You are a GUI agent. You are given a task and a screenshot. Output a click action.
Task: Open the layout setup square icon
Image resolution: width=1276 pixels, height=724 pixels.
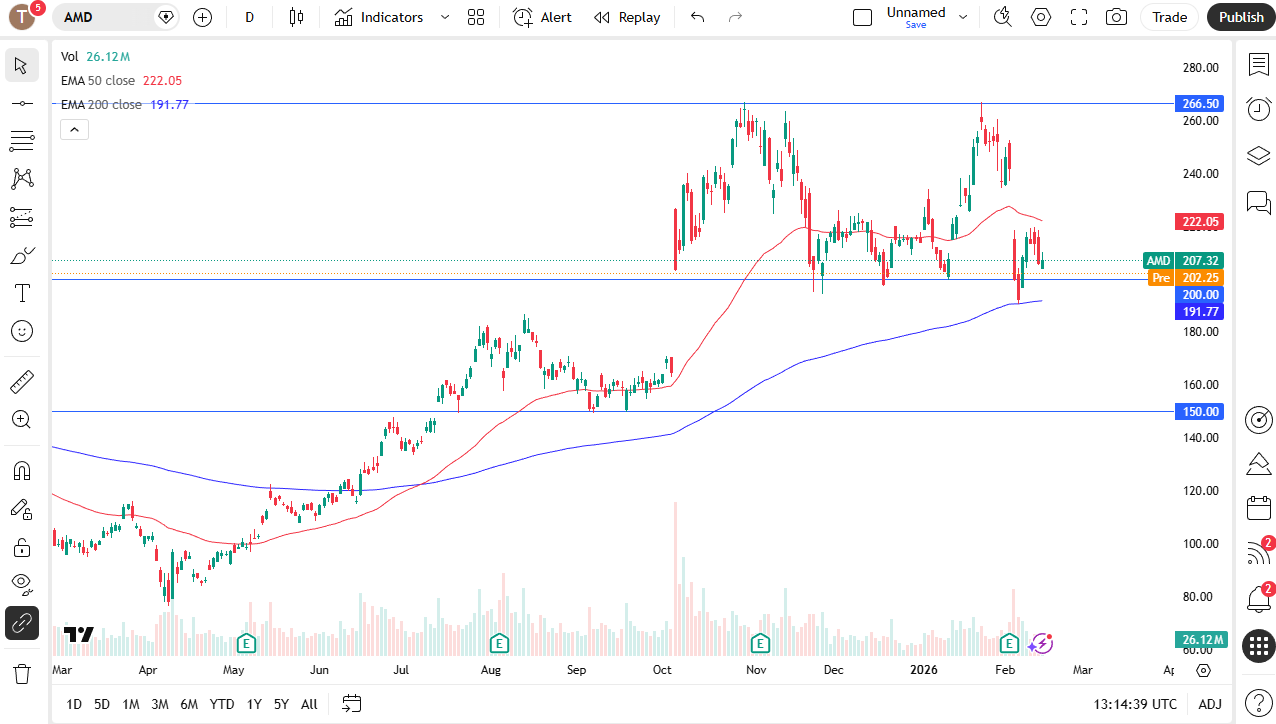tap(862, 17)
